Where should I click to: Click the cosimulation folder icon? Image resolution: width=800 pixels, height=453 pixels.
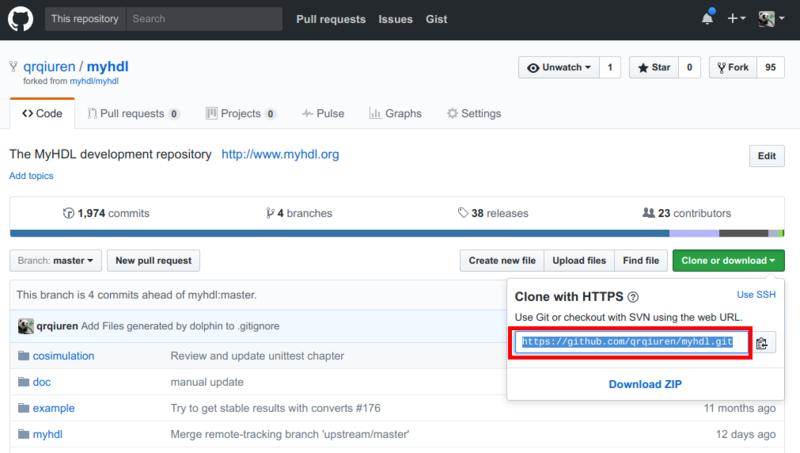[23, 356]
